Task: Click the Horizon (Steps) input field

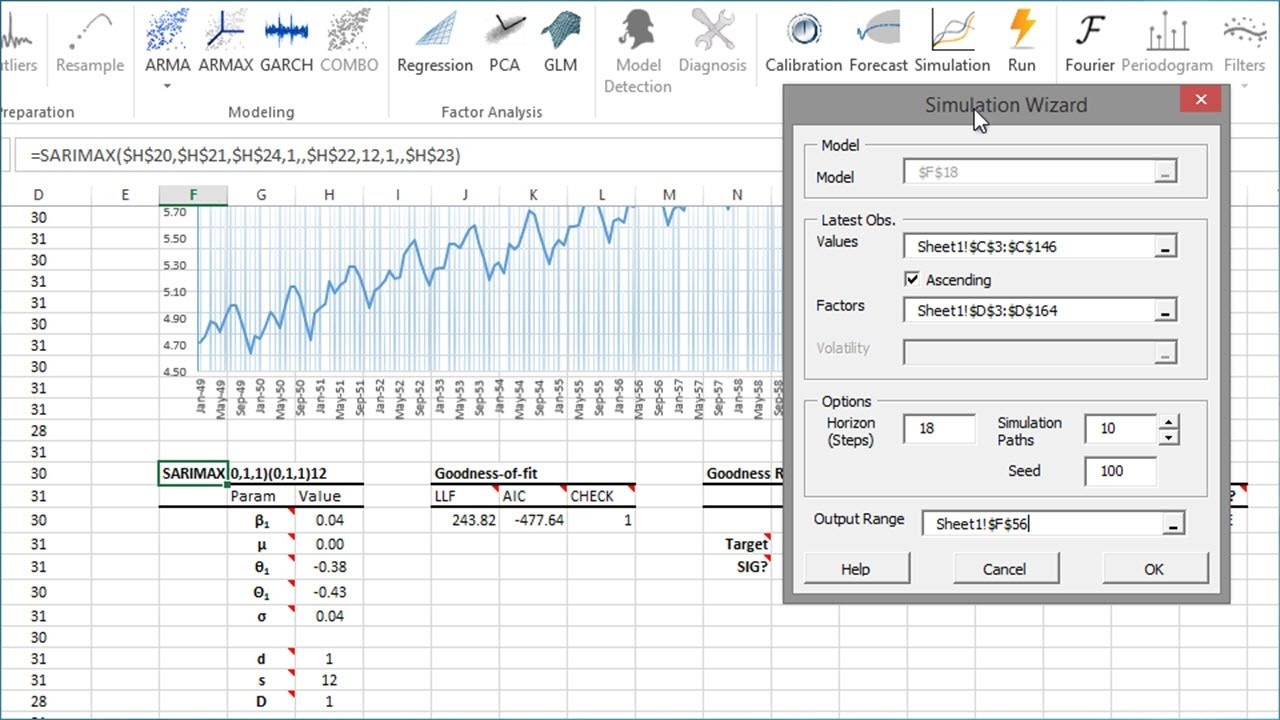Action: pyautogui.click(x=939, y=428)
